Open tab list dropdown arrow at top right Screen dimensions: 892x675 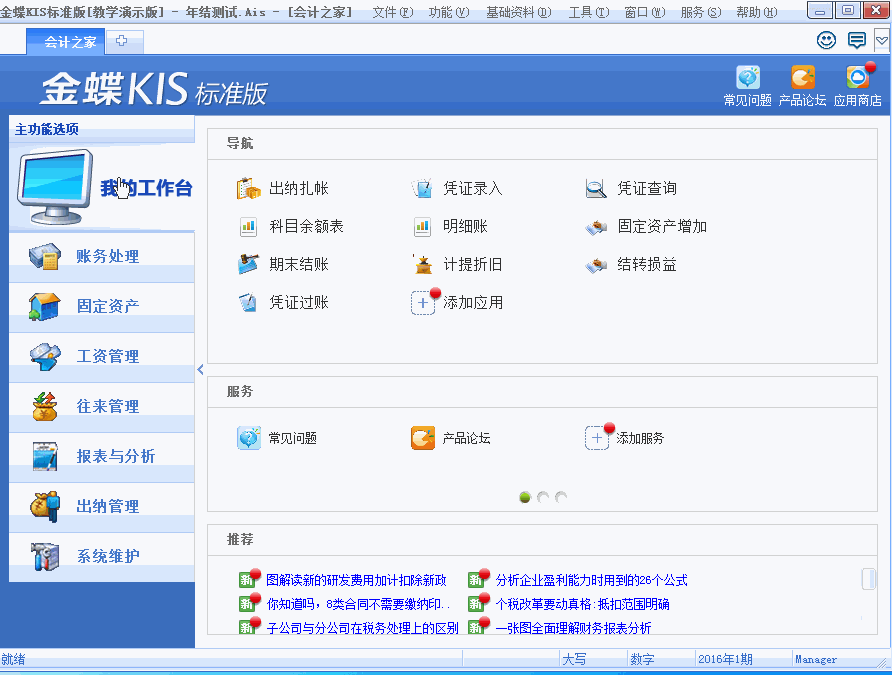point(882,41)
